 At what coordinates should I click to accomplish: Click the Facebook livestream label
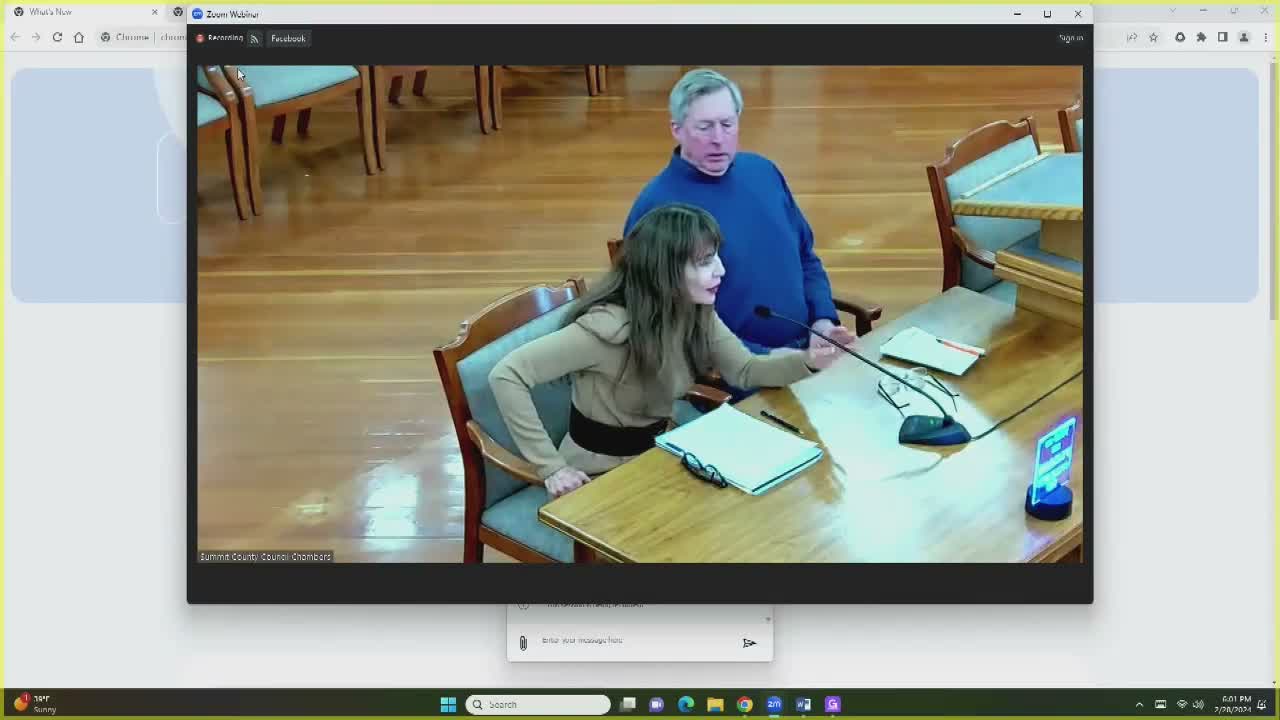tap(288, 39)
